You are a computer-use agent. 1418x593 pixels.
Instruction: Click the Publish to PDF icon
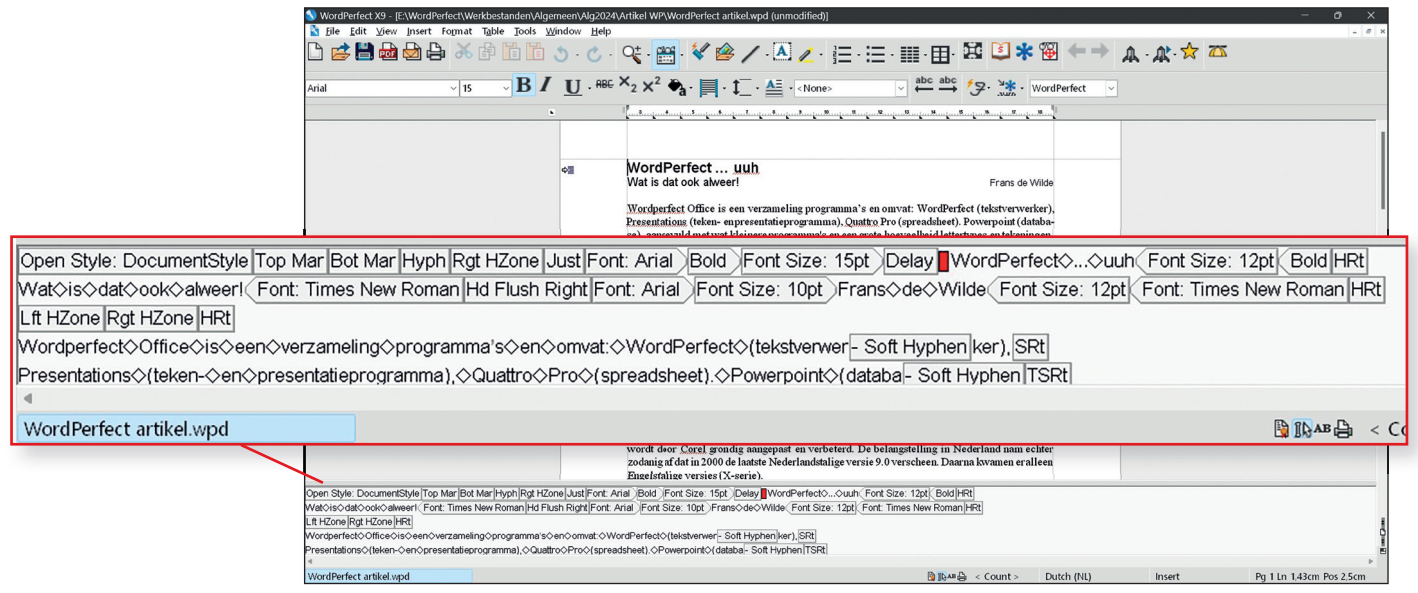pyautogui.click(x=388, y=53)
